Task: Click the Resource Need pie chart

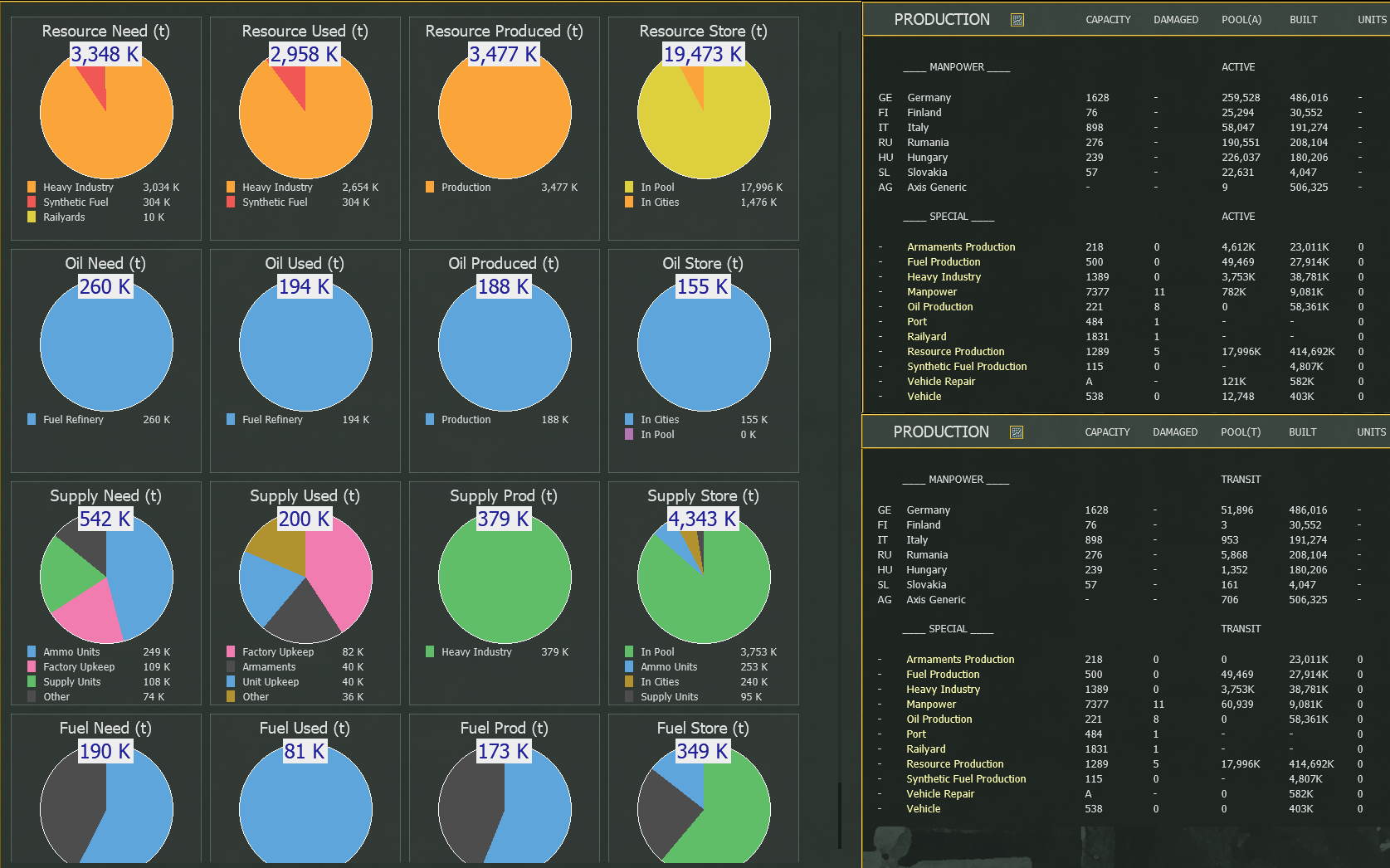Action: click(x=106, y=112)
